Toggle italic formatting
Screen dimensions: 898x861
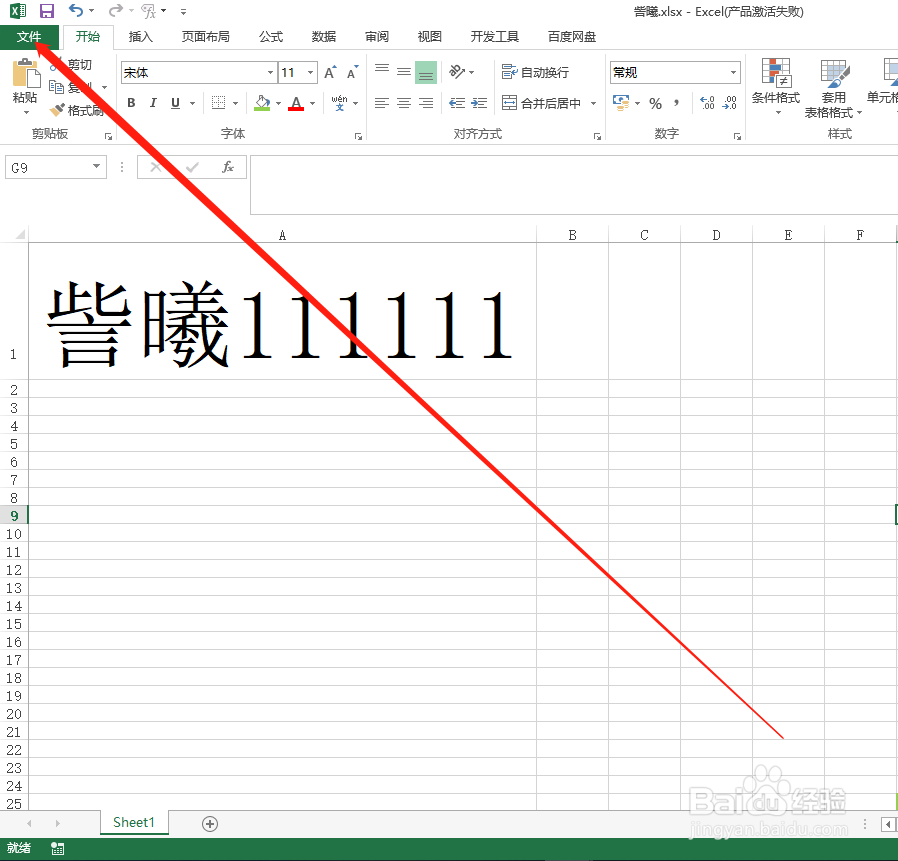tap(152, 103)
